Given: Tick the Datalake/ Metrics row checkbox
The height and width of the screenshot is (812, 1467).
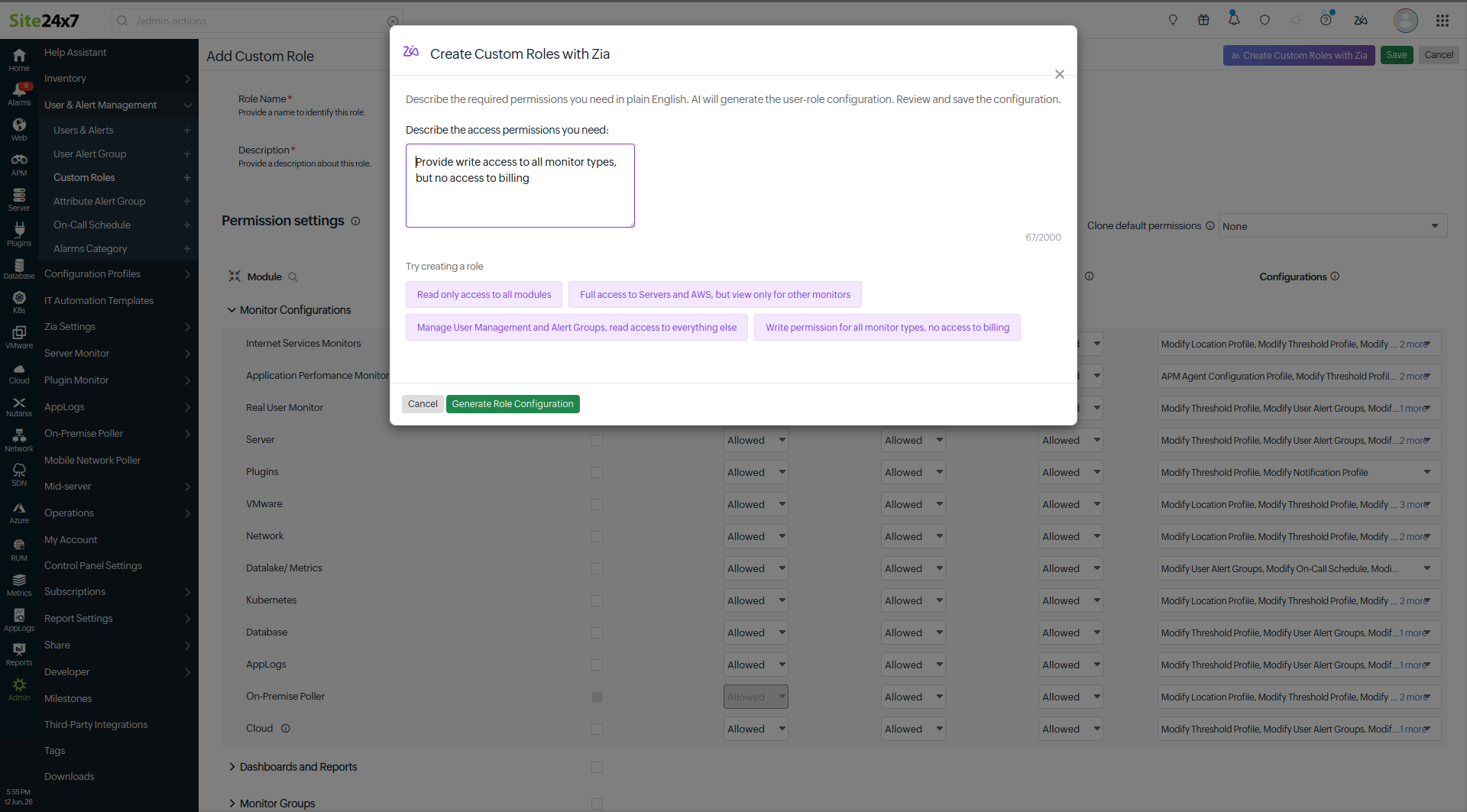Looking at the screenshot, I should tap(597, 569).
